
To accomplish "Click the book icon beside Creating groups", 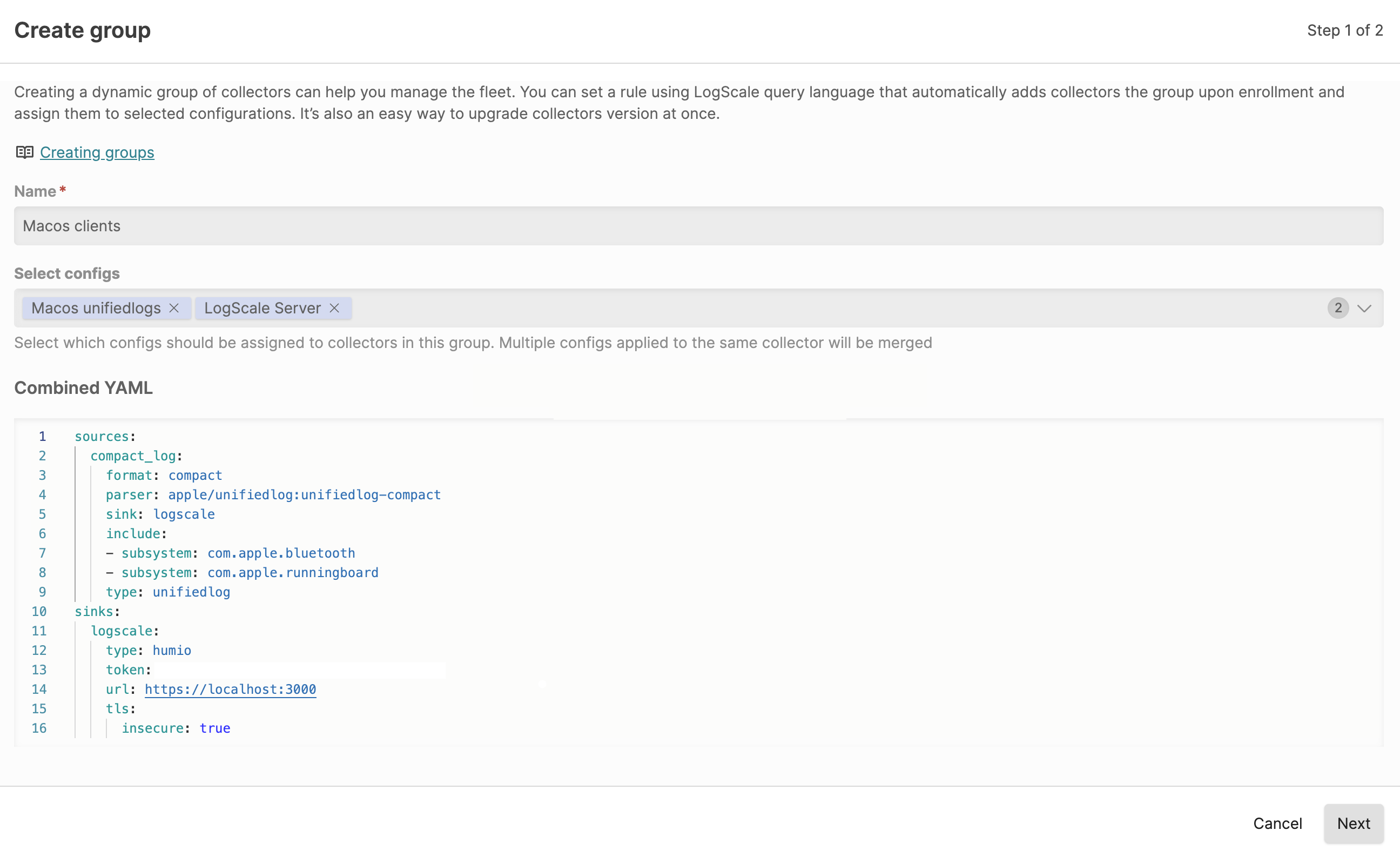I will click(x=24, y=152).
